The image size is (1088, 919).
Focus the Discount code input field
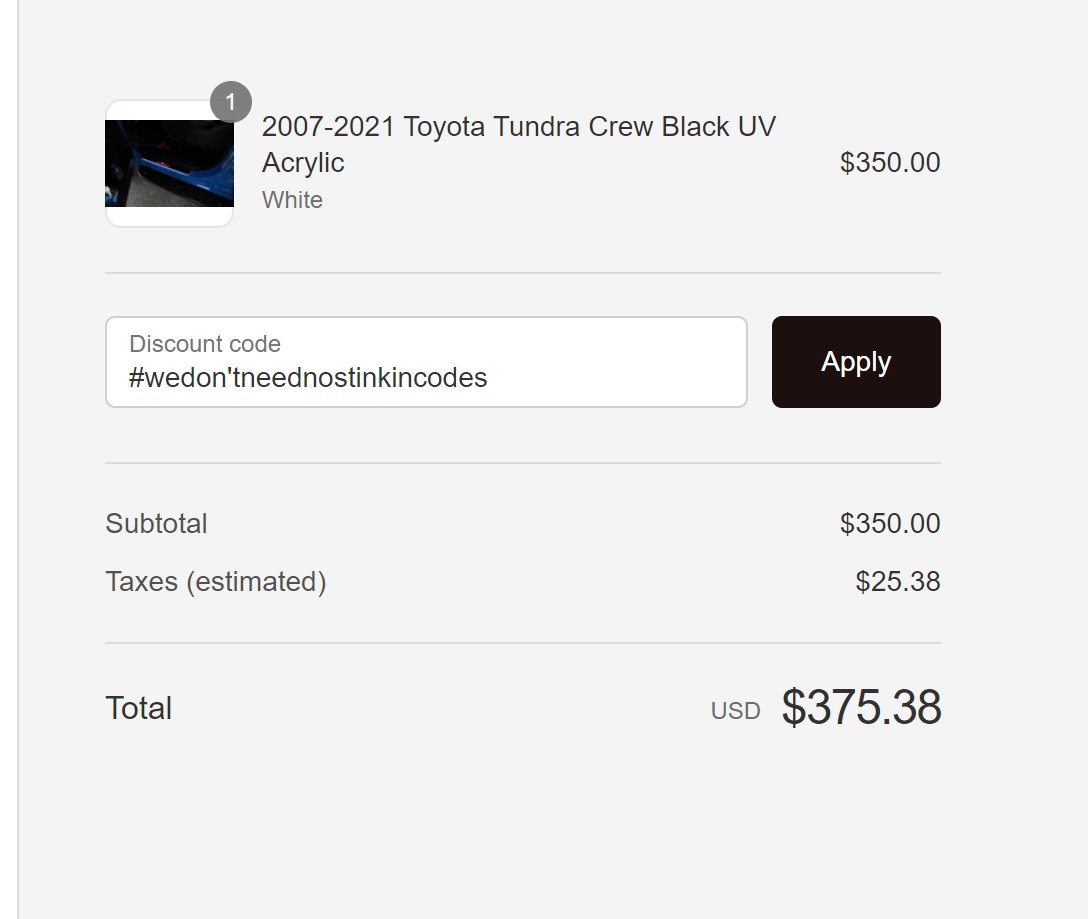426,362
